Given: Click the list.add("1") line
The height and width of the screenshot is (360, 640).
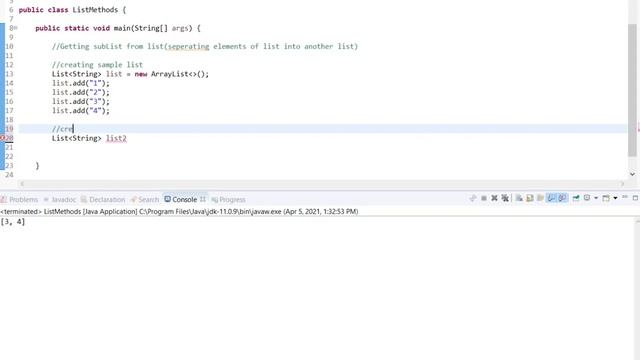Looking at the screenshot, I should 81,83.
